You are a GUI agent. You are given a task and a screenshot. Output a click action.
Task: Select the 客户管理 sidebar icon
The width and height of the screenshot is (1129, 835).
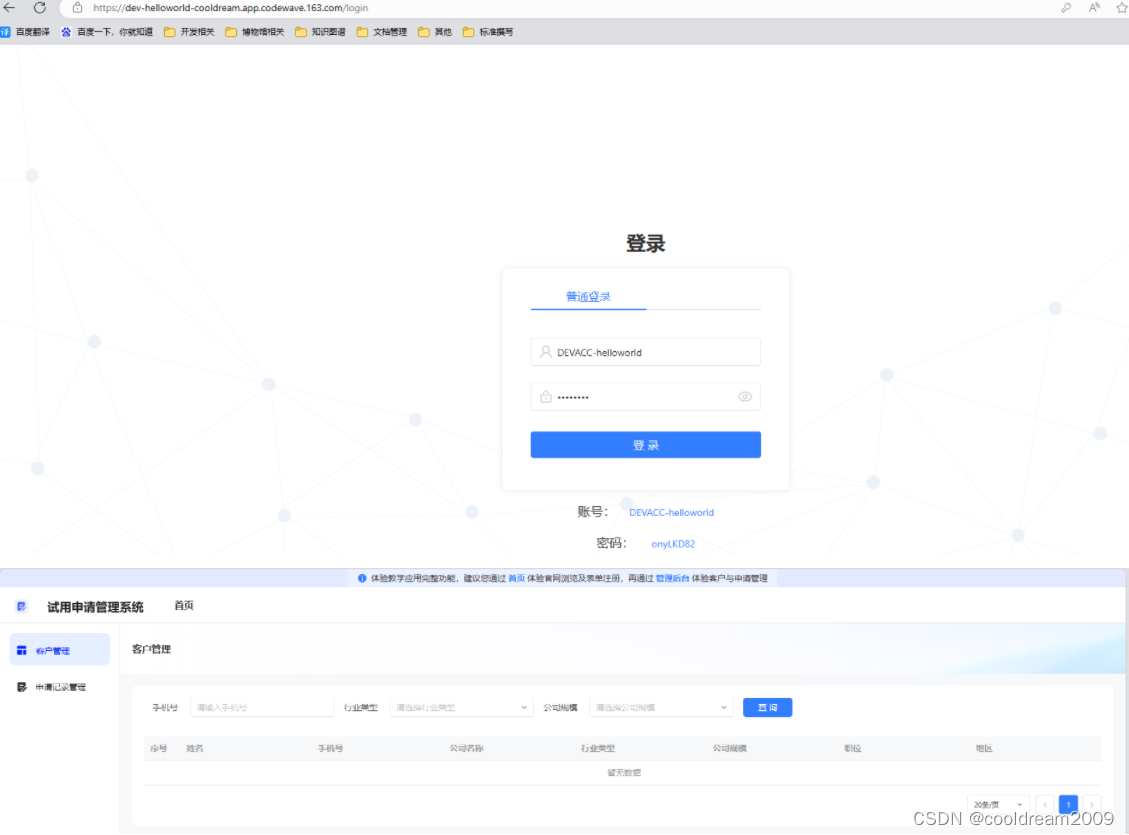21,649
